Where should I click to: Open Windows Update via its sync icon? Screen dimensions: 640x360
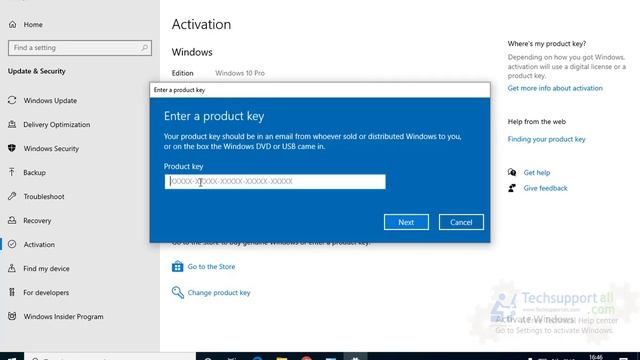tap(12, 100)
